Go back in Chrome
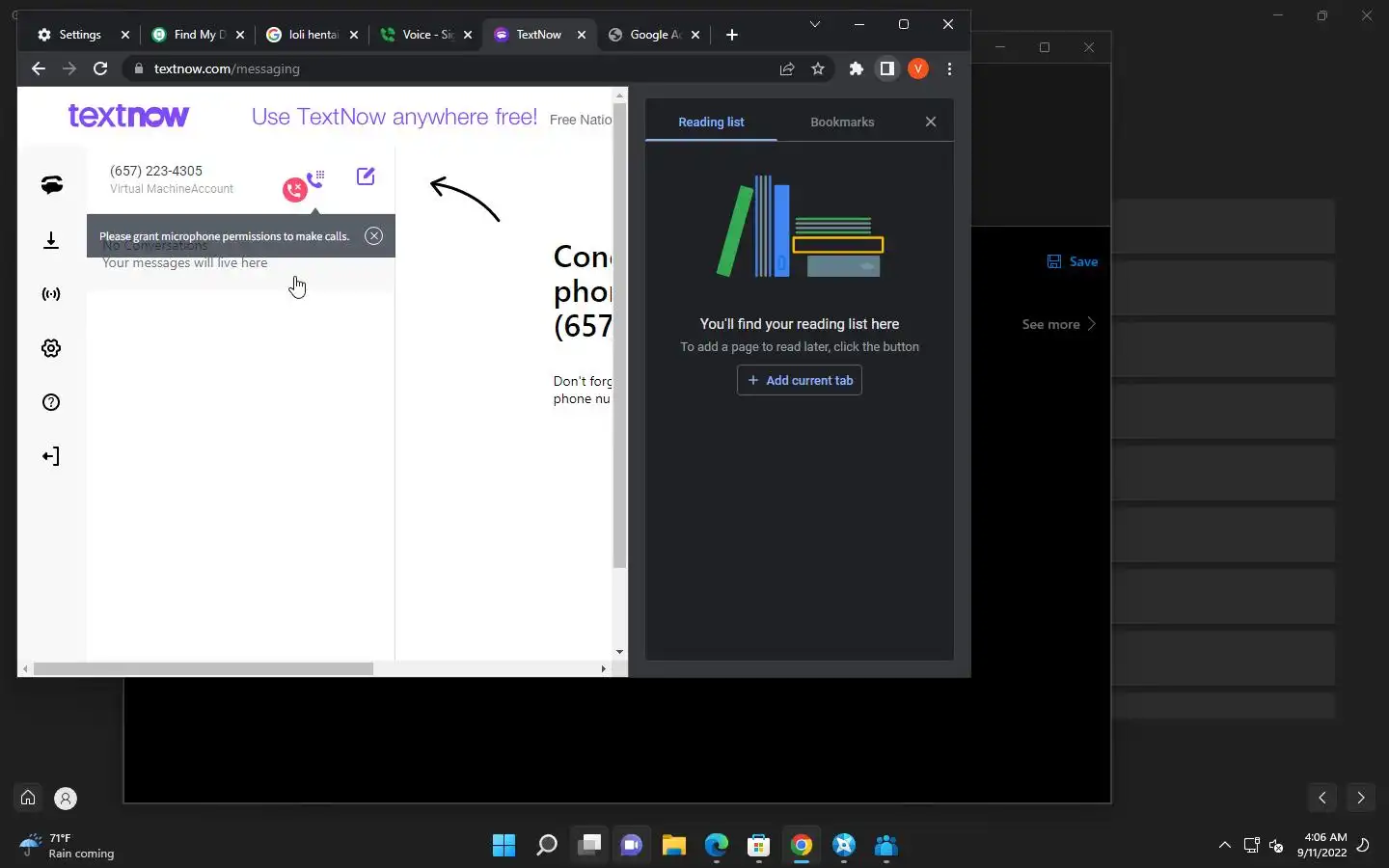The height and width of the screenshot is (868, 1389). pyautogui.click(x=39, y=68)
